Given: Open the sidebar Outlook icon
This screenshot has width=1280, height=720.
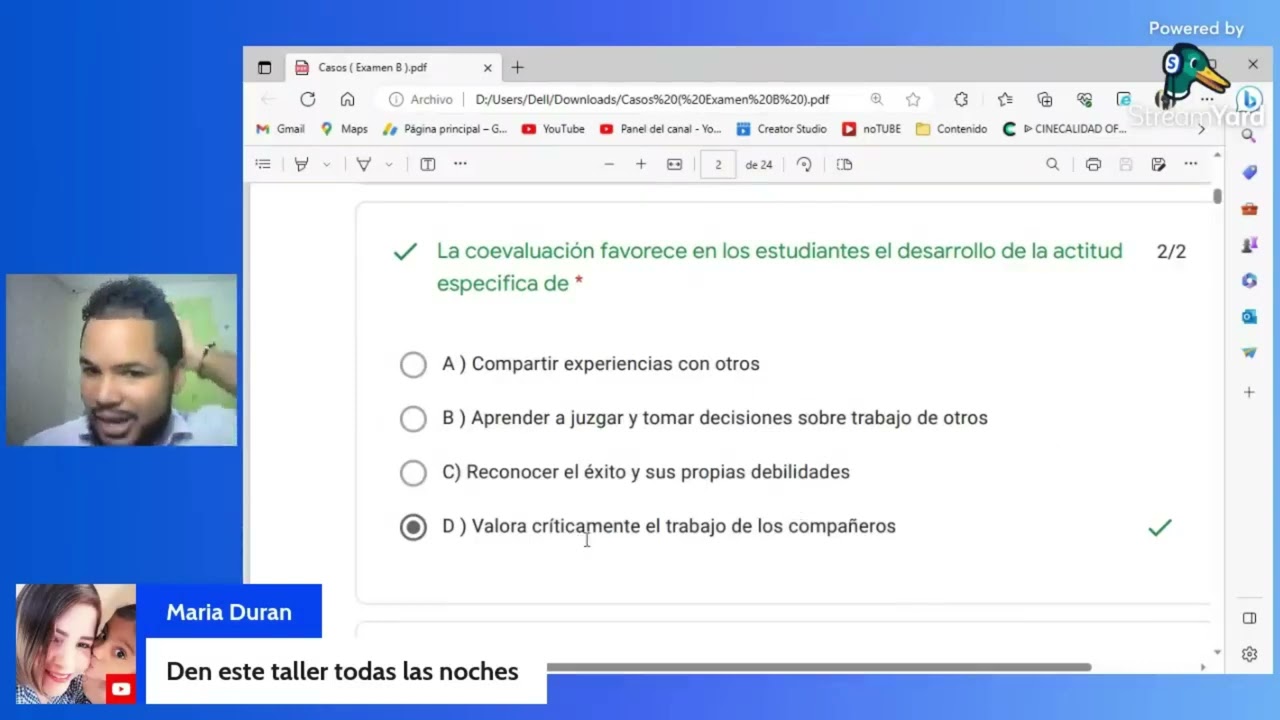Looking at the screenshot, I should point(1249,317).
